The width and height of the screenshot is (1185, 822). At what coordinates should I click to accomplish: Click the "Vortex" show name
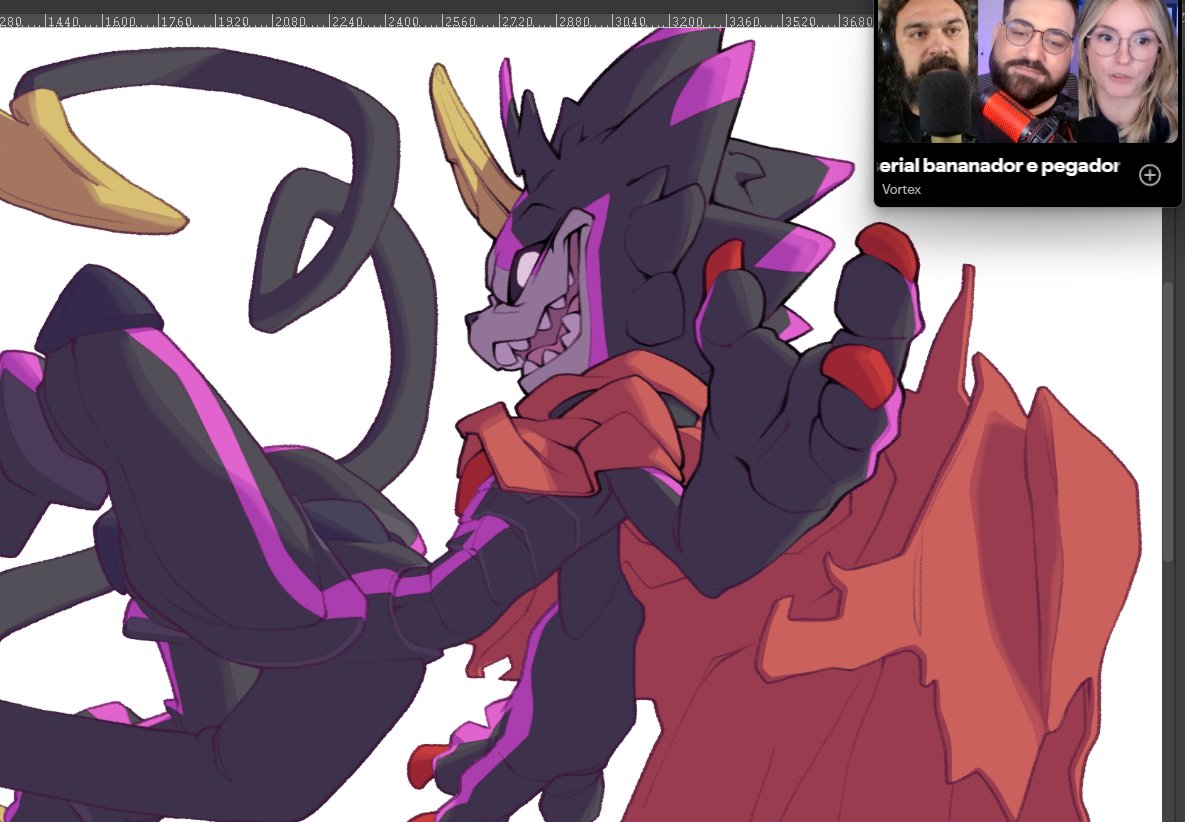coord(901,190)
